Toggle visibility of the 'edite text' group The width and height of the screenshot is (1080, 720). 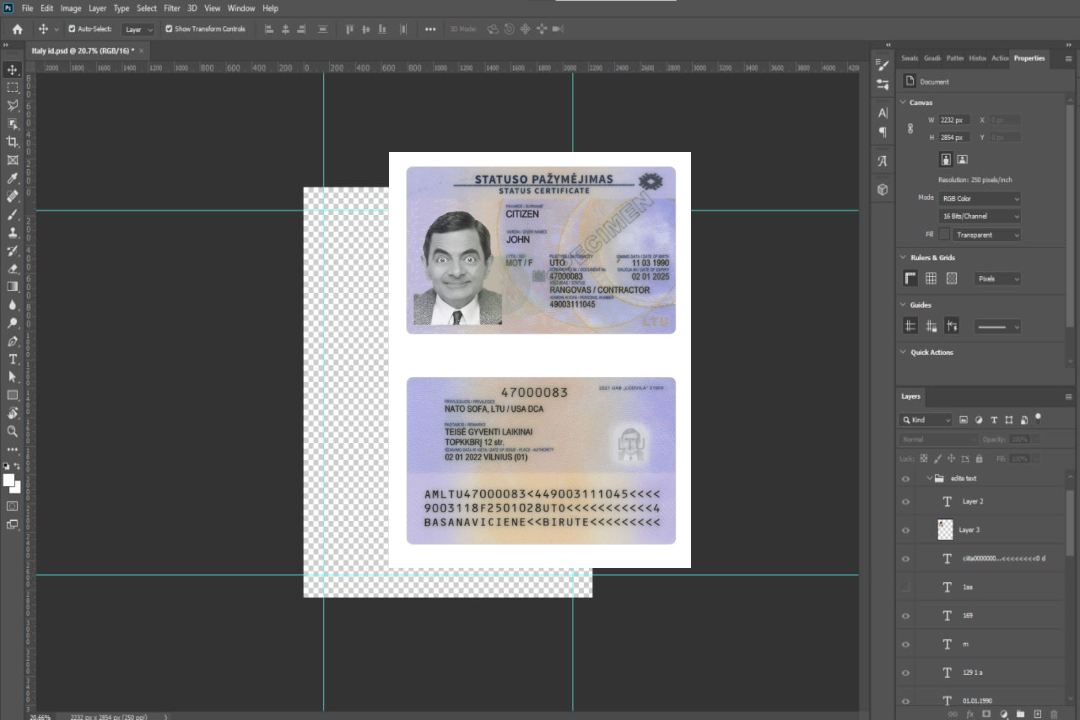pyautogui.click(x=906, y=478)
